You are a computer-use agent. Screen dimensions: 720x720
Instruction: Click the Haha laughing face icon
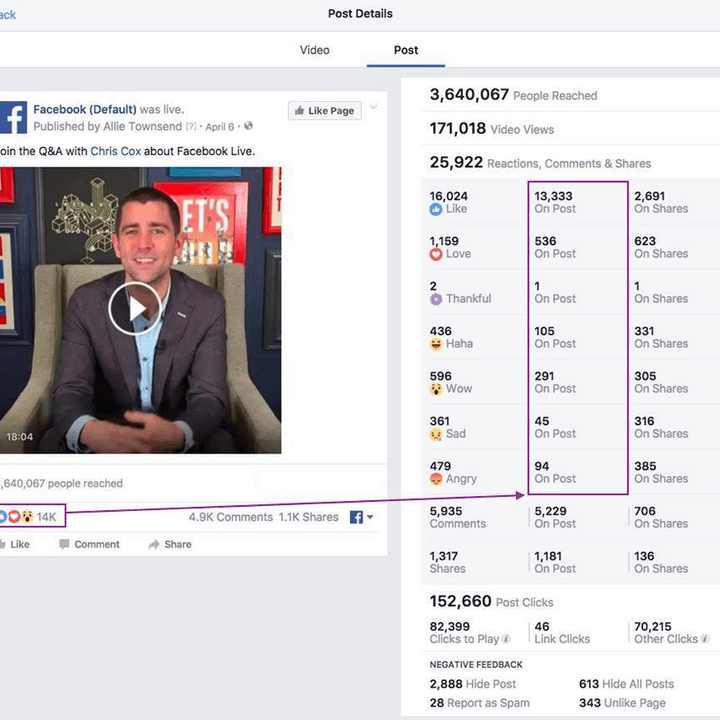[436, 344]
